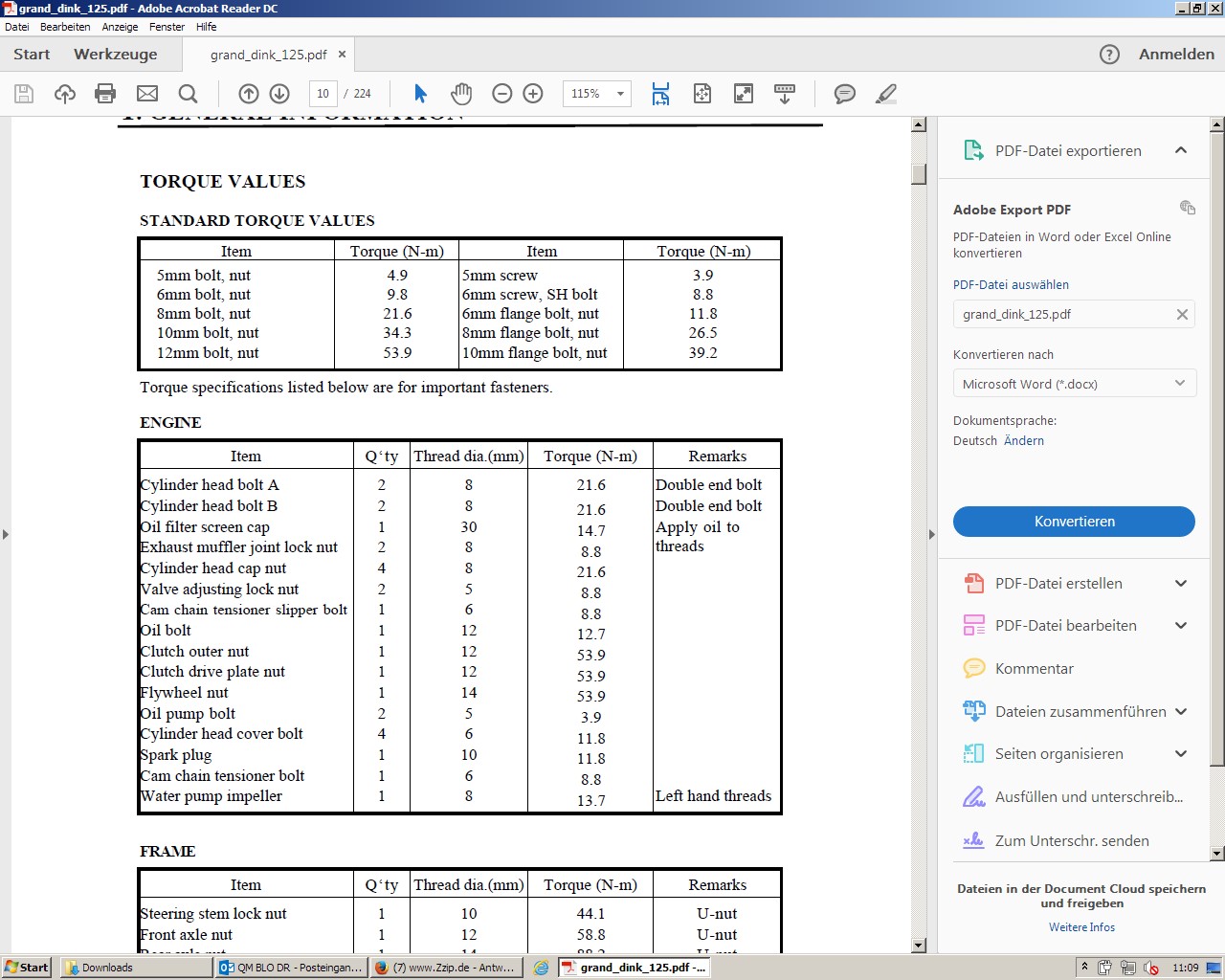The height and width of the screenshot is (980, 1225).
Task: Open the Datei menu
Action: click(17, 27)
